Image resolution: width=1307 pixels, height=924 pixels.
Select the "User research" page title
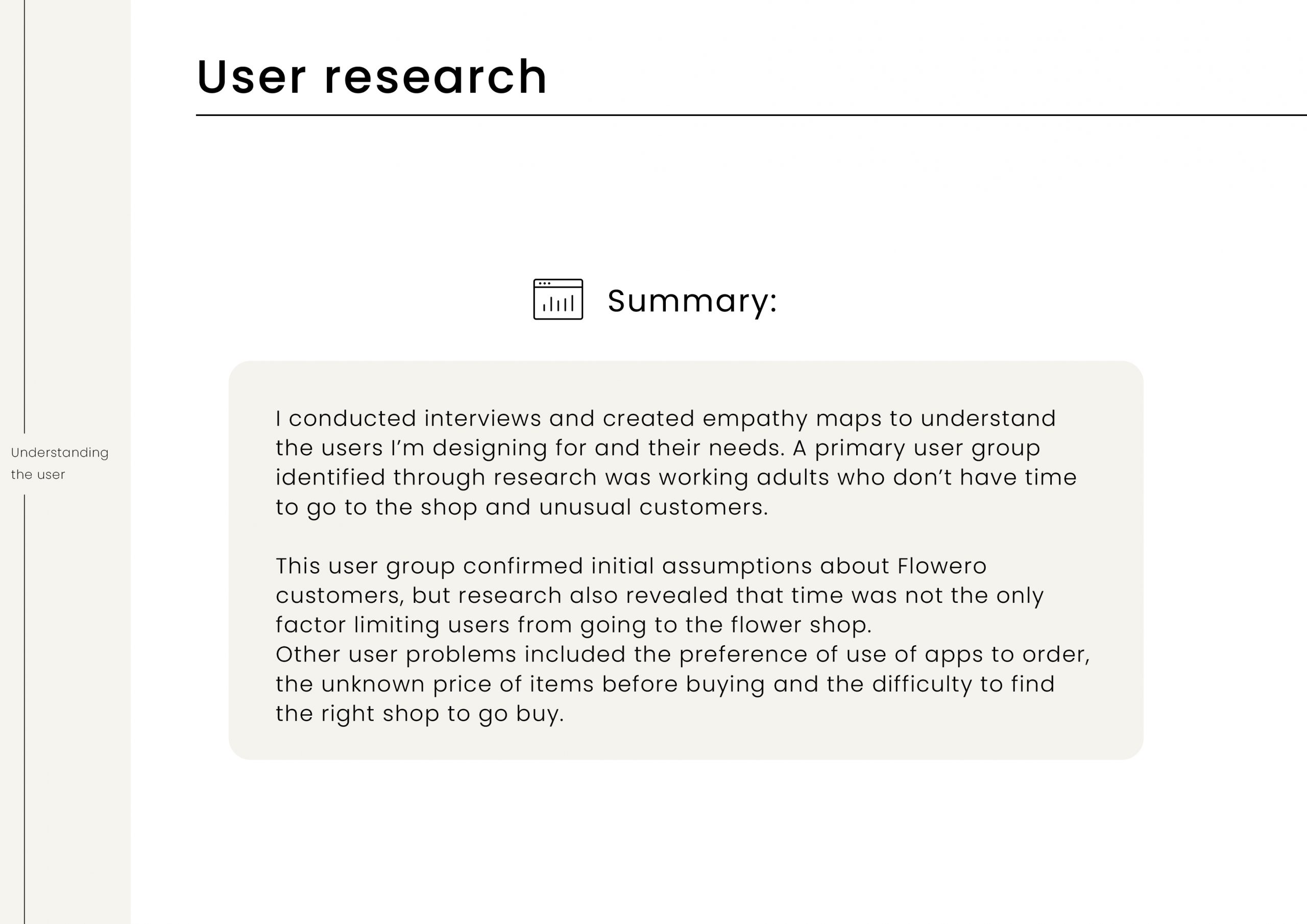372,76
